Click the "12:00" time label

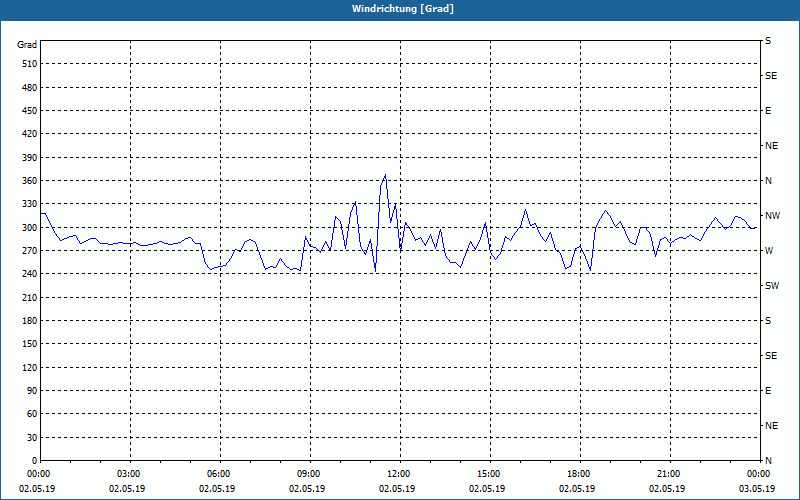(x=398, y=474)
